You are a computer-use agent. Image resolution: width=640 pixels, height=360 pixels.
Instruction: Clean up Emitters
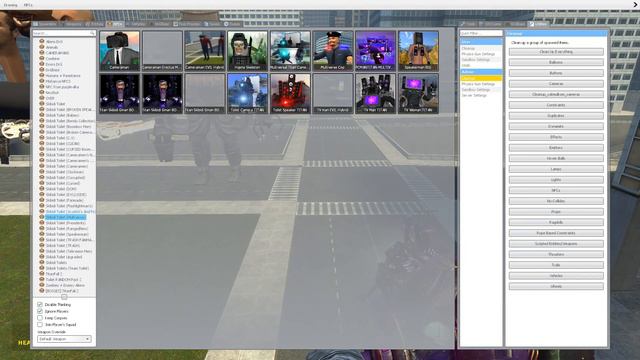(x=556, y=147)
